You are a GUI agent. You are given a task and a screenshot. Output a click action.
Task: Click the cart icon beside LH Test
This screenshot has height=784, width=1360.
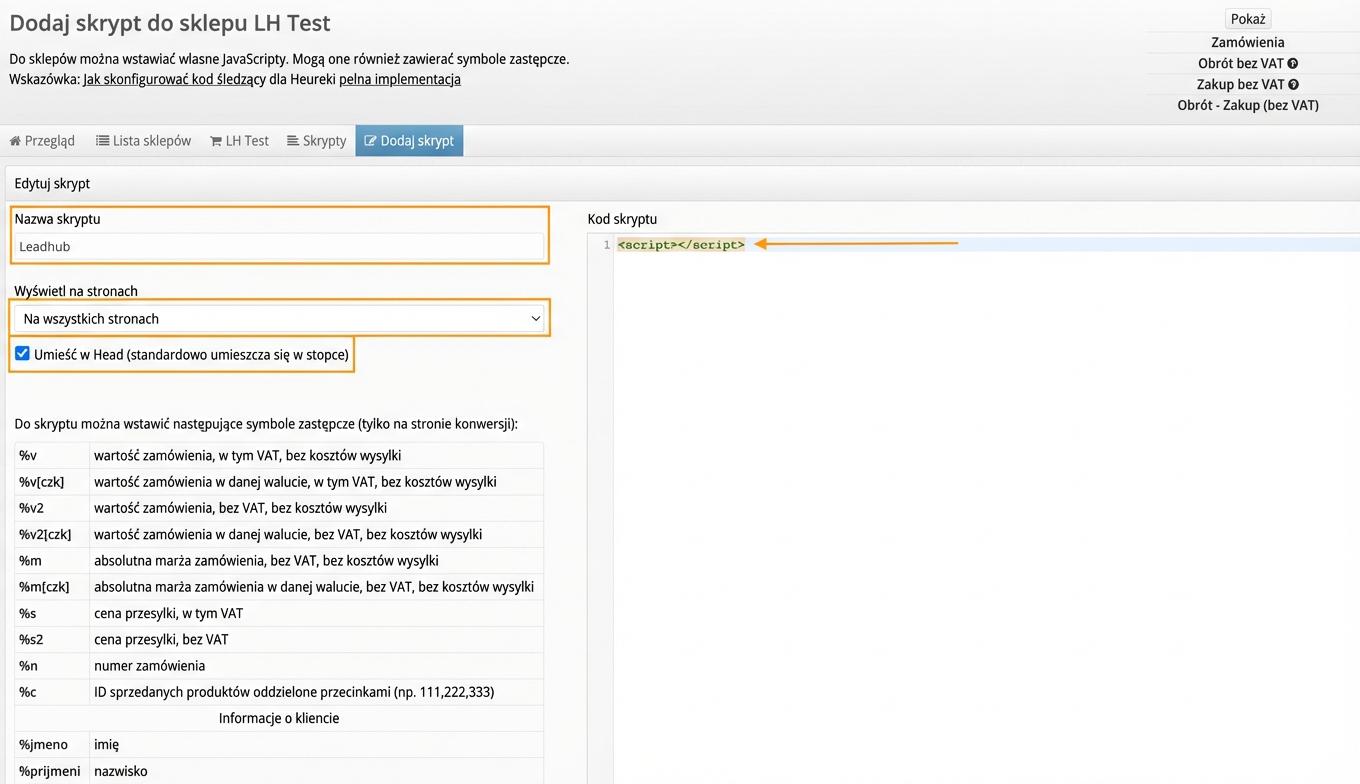(216, 141)
